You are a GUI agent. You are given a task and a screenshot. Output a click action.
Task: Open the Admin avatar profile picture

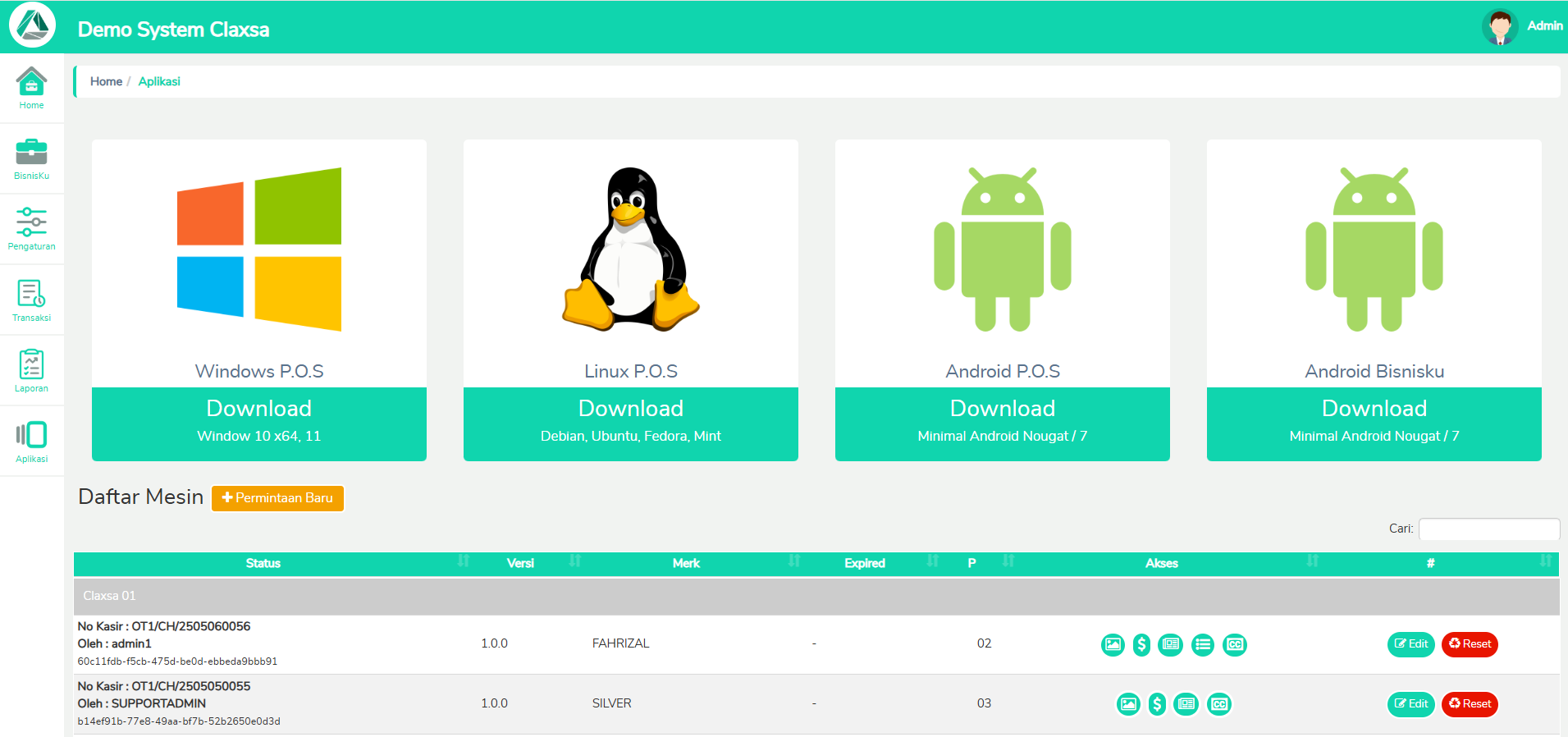[1500, 26]
